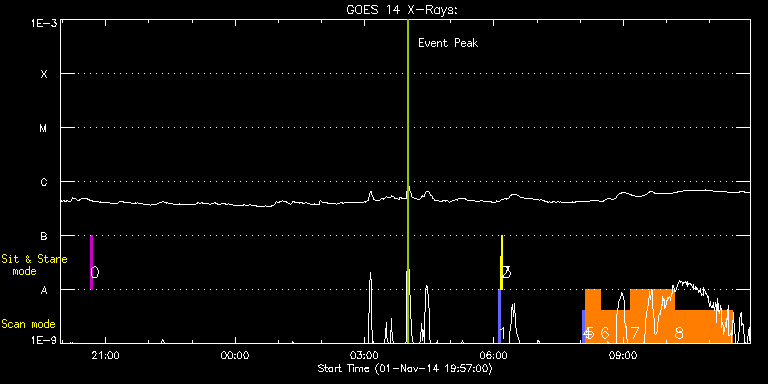
Task: Click the Event Peak text label
Action: click(x=448, y=43)
